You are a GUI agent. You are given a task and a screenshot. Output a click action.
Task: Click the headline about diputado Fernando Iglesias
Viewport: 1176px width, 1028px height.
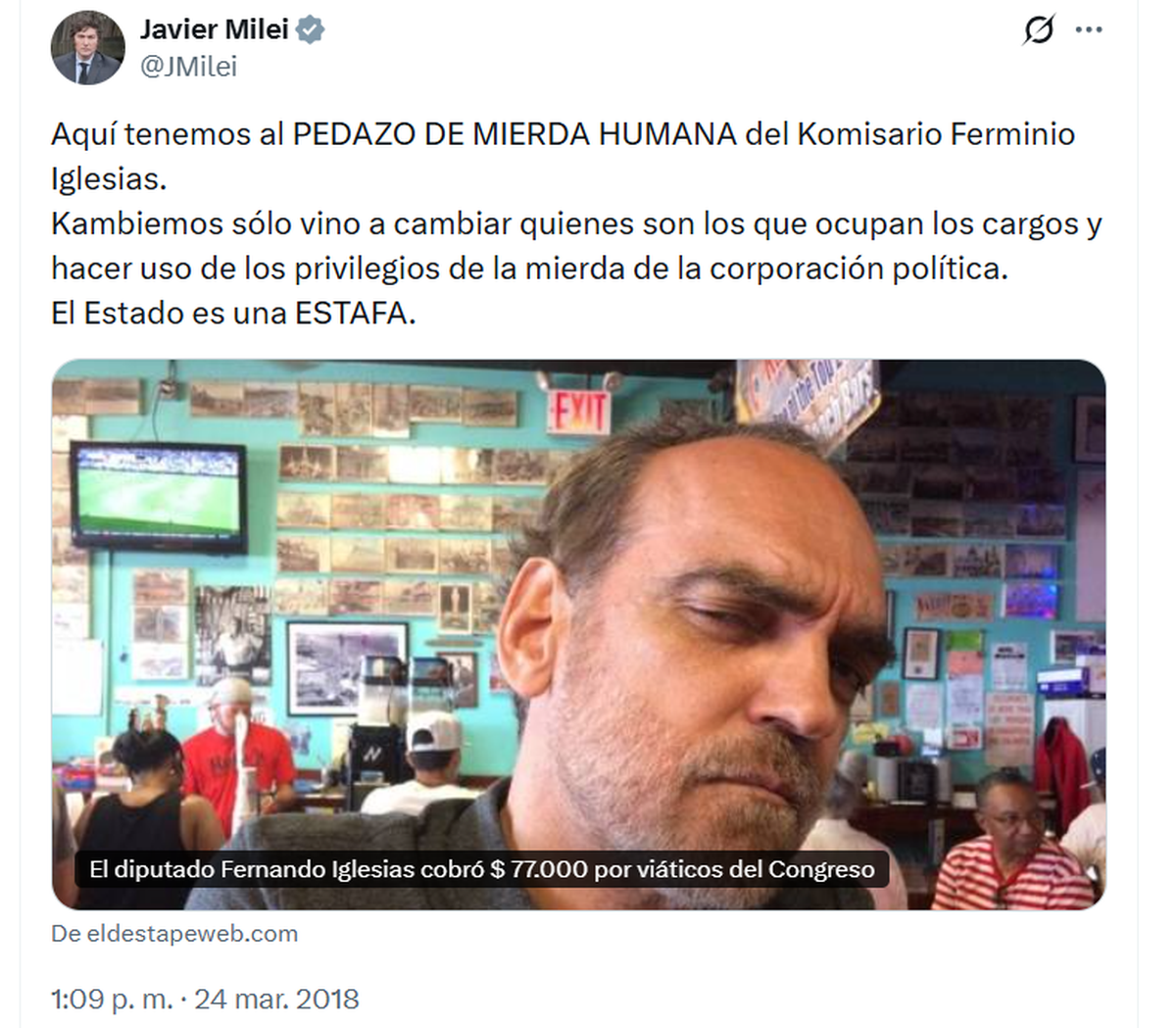pos(482,869)
